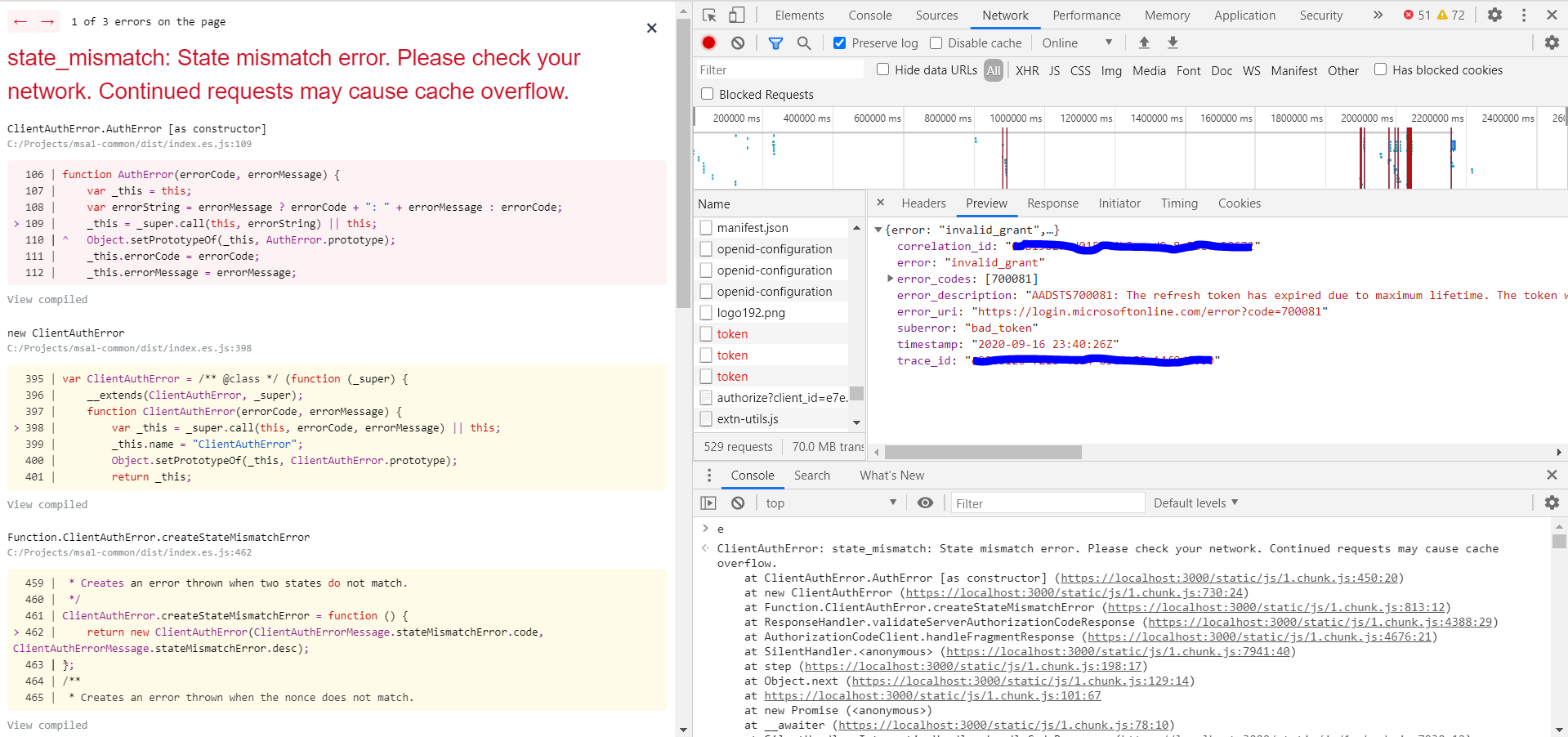Enable Disable cache

(x=934, y=42)
